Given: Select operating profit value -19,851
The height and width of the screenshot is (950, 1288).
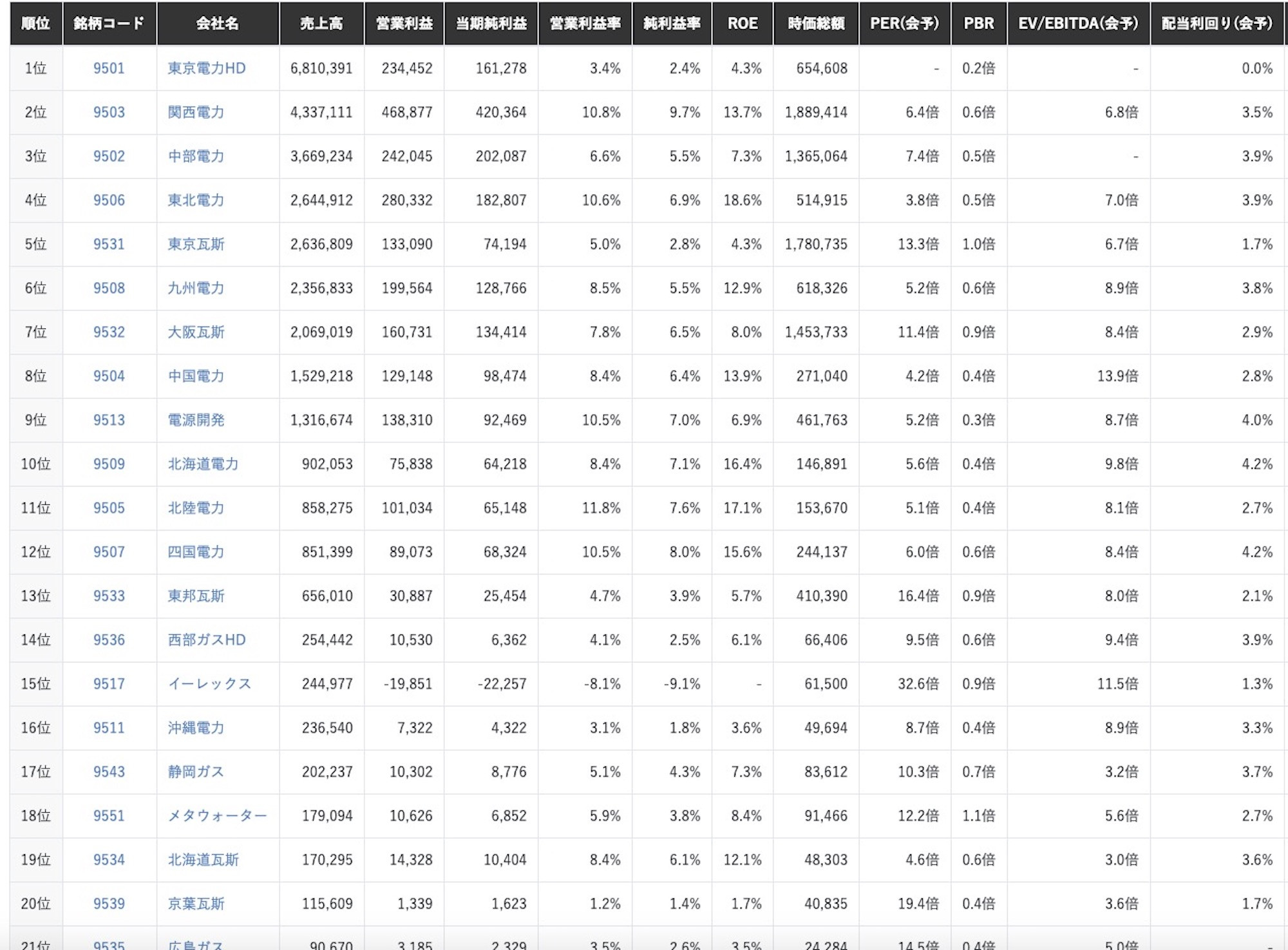Looking at the screenshot, I should click(408, 684).
